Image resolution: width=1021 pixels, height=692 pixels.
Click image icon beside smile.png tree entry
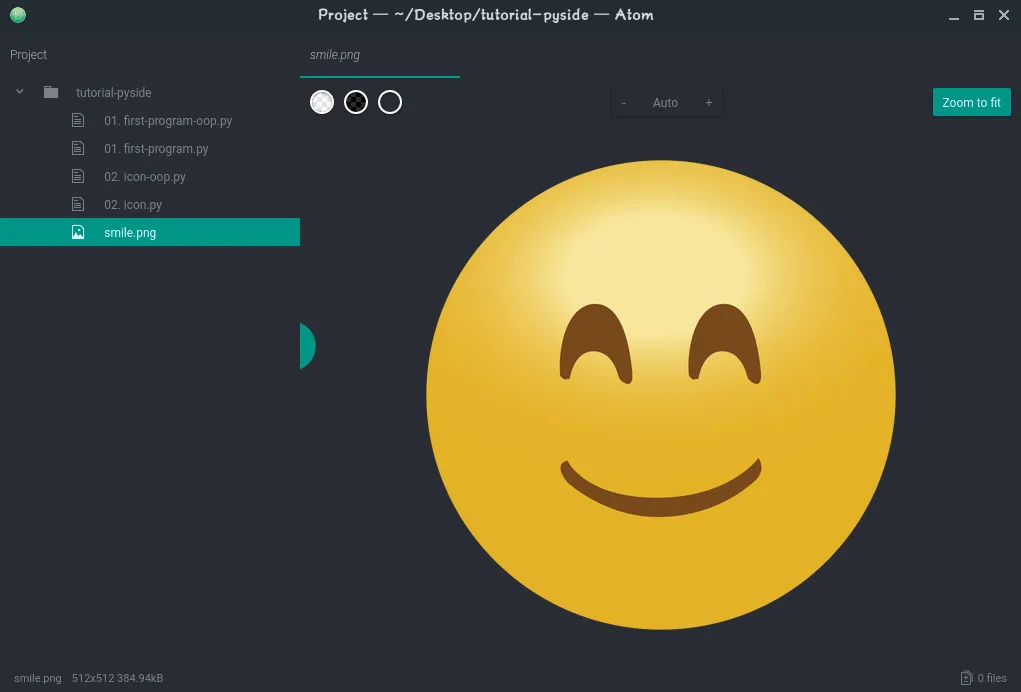(77, 232)
